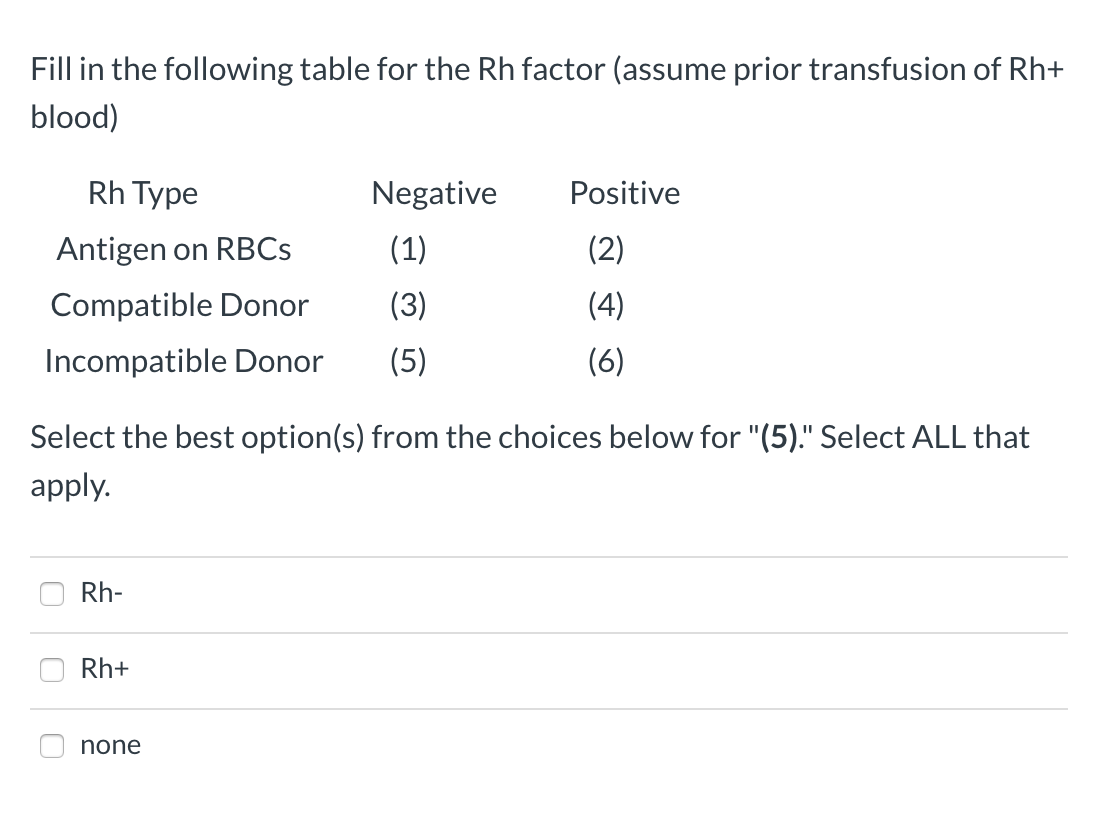Select the Rh- option label
Image resolution: width=1098 pixels, height=820 pixels.
101,593
